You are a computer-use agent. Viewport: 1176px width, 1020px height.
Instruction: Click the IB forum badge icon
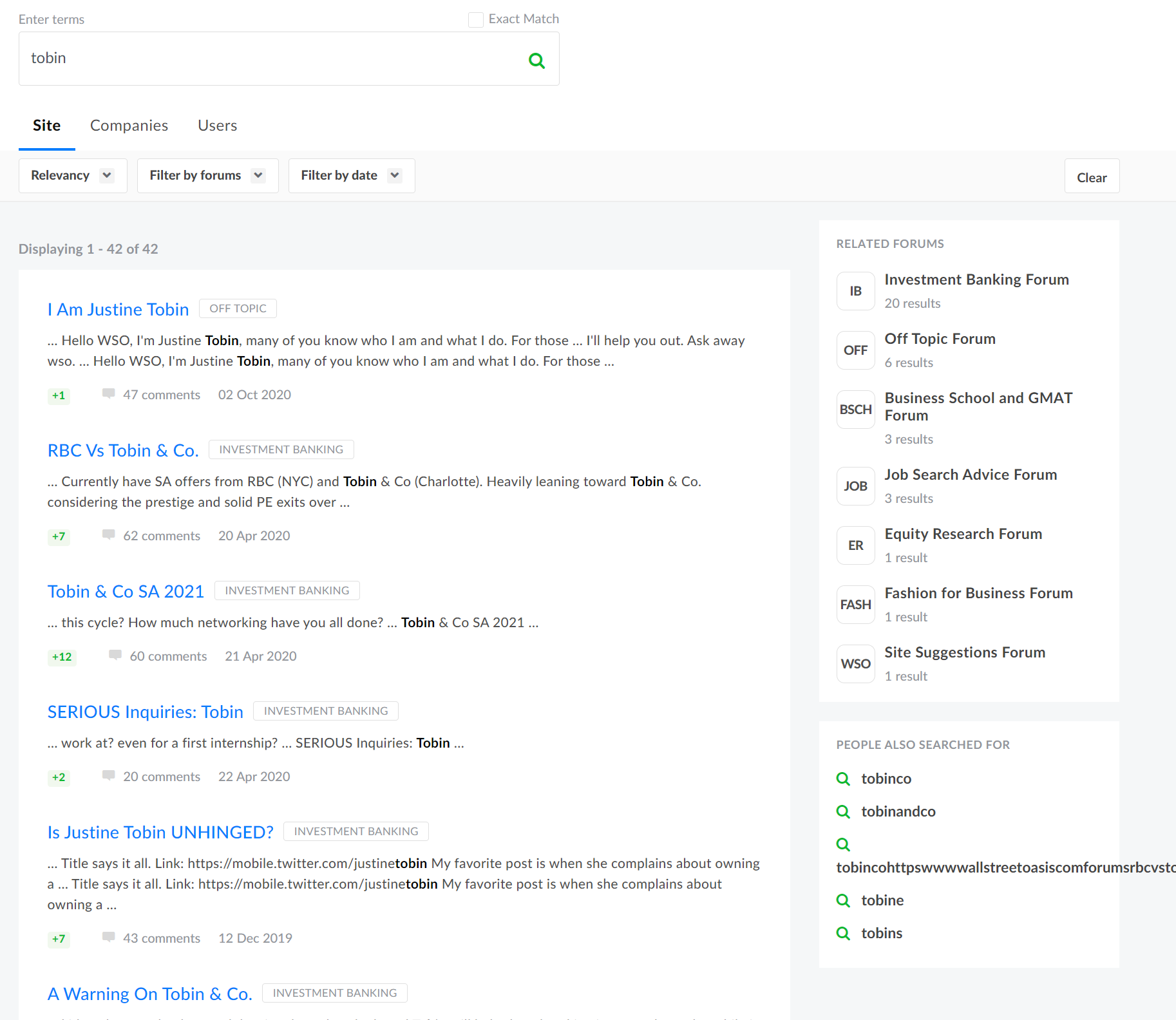pos(855,291)
